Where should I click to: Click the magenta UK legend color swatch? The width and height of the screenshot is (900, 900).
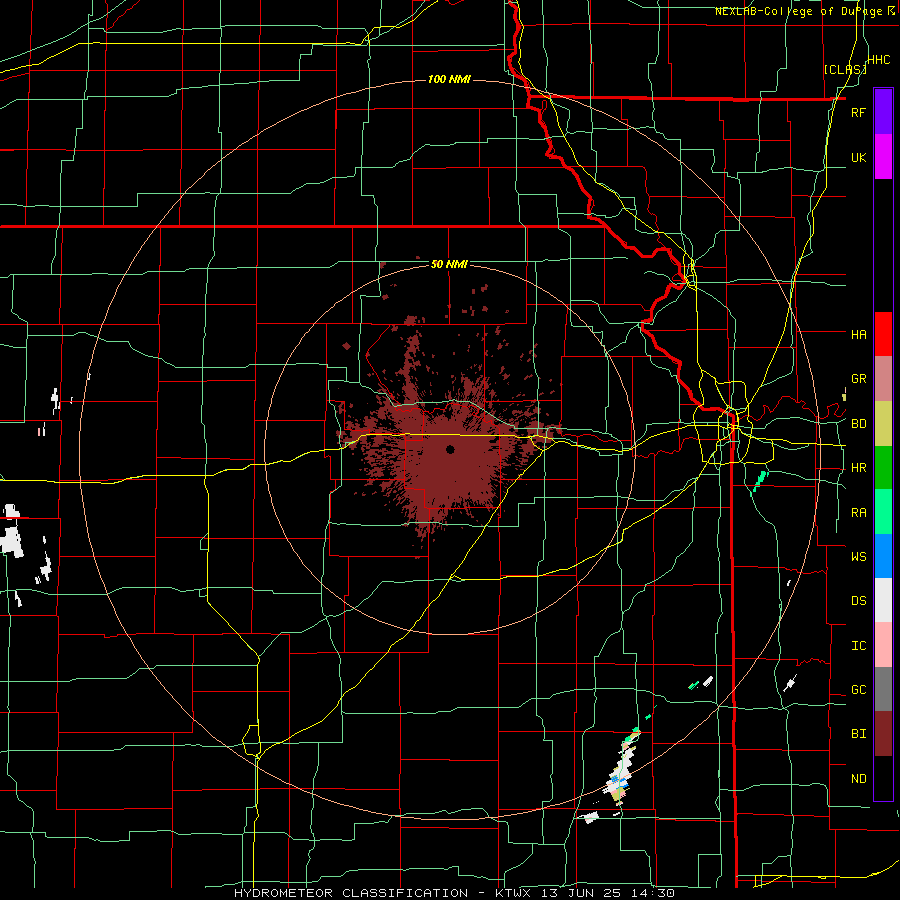883,157
